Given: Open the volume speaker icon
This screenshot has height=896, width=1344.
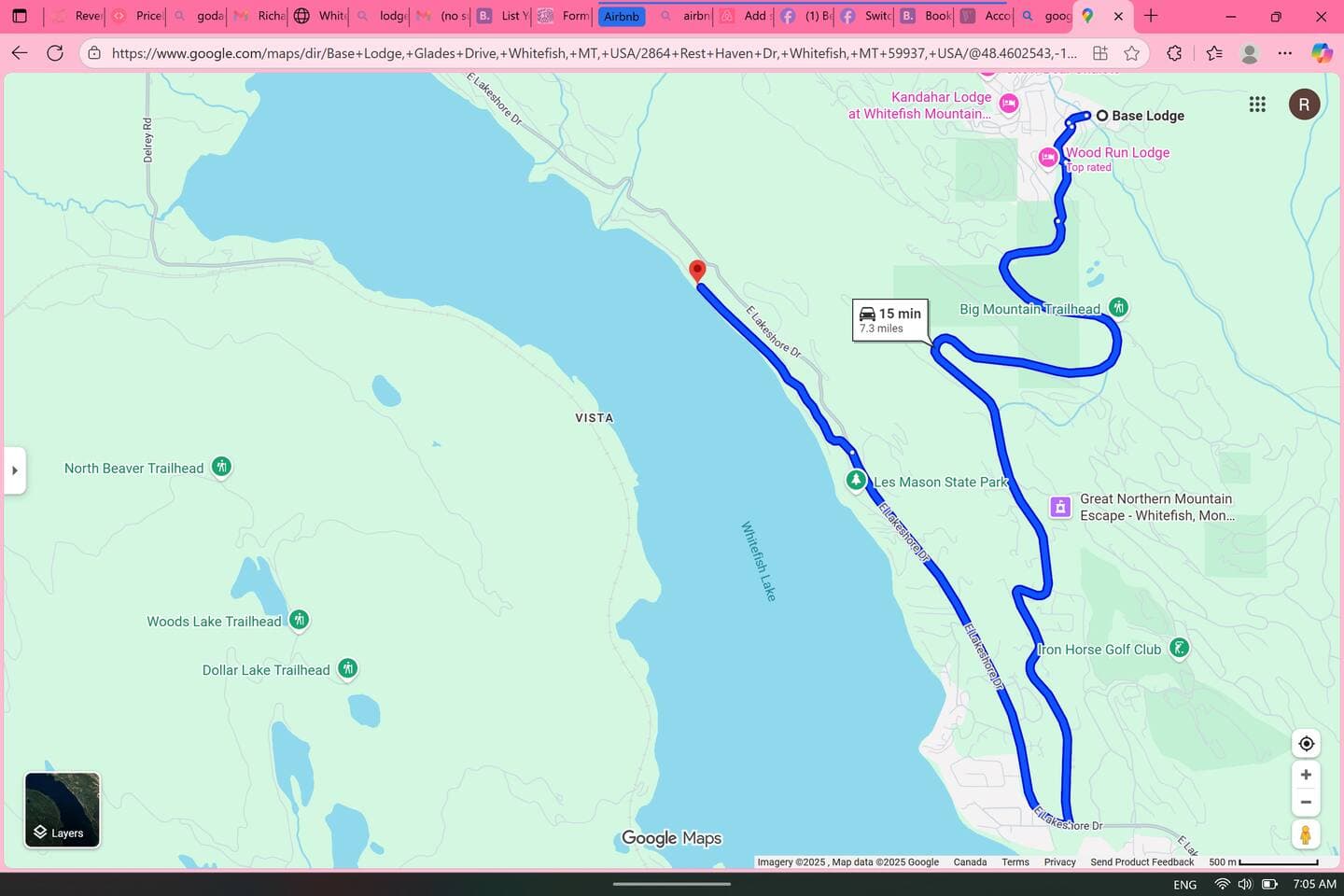Looking at the screenshot, I should [x=1245, y=884].
